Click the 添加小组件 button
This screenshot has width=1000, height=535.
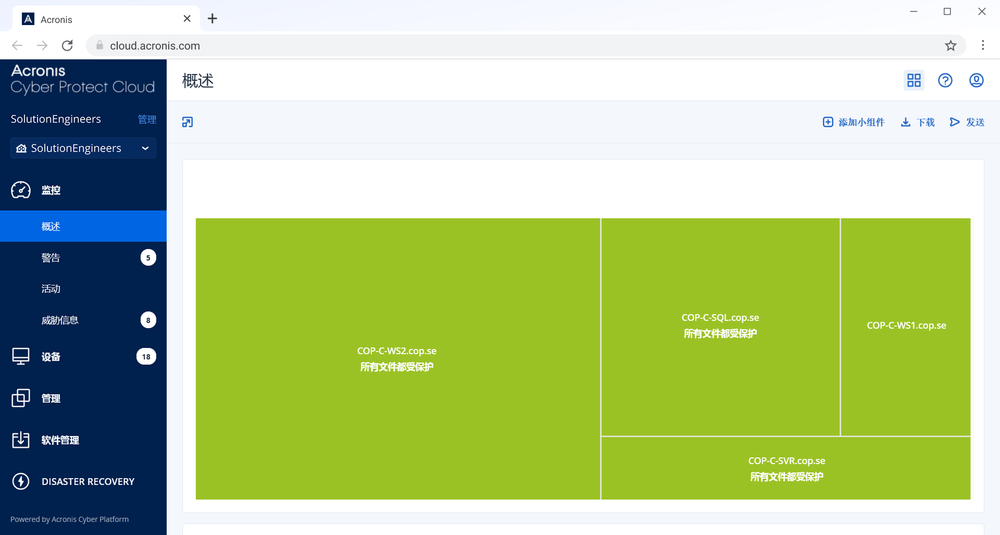tap(853, 122)
